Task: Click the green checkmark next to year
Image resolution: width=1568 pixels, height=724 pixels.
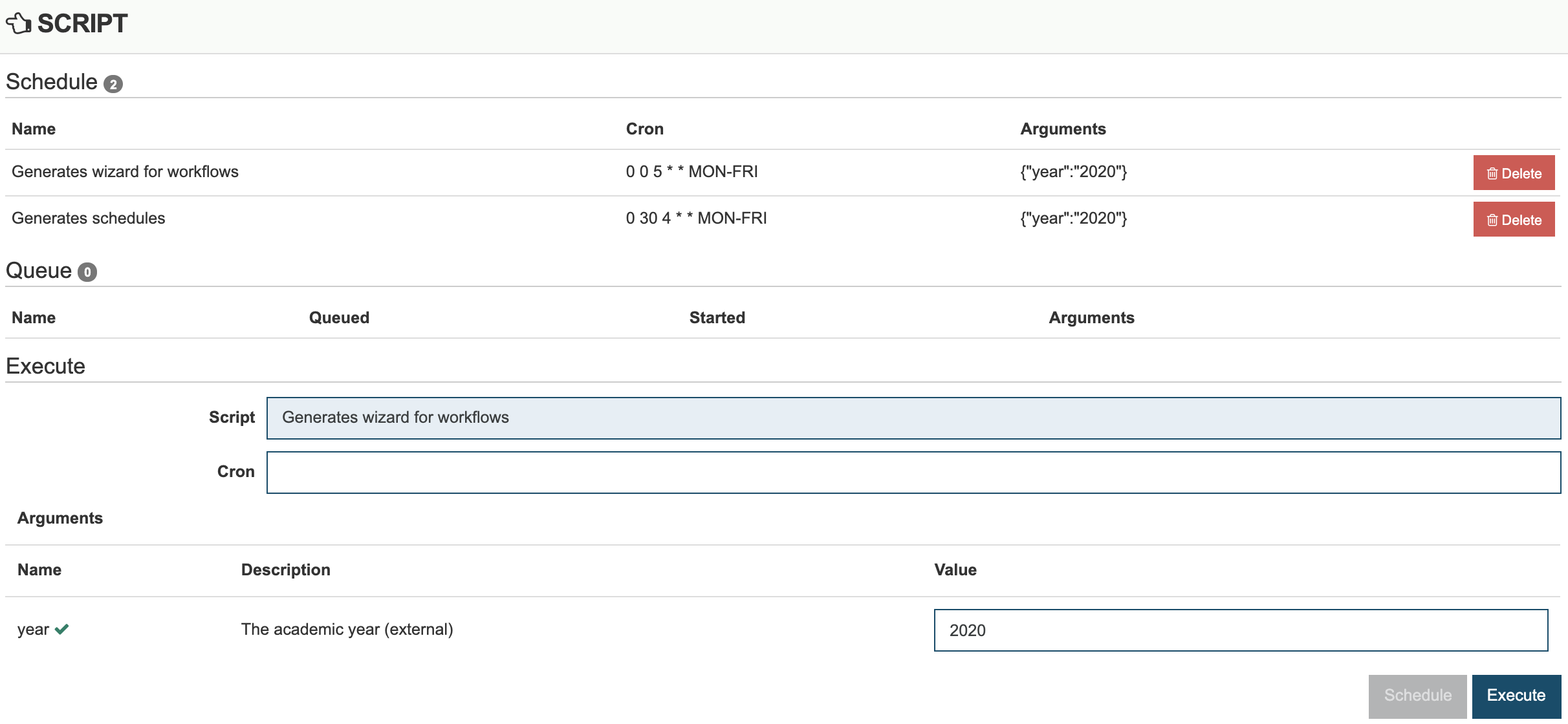Action: (62, 629)
